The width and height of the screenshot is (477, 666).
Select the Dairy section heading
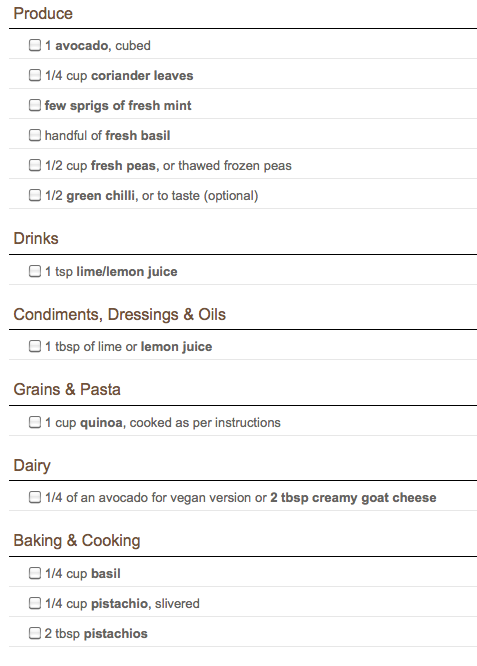(x=32, y=466)
